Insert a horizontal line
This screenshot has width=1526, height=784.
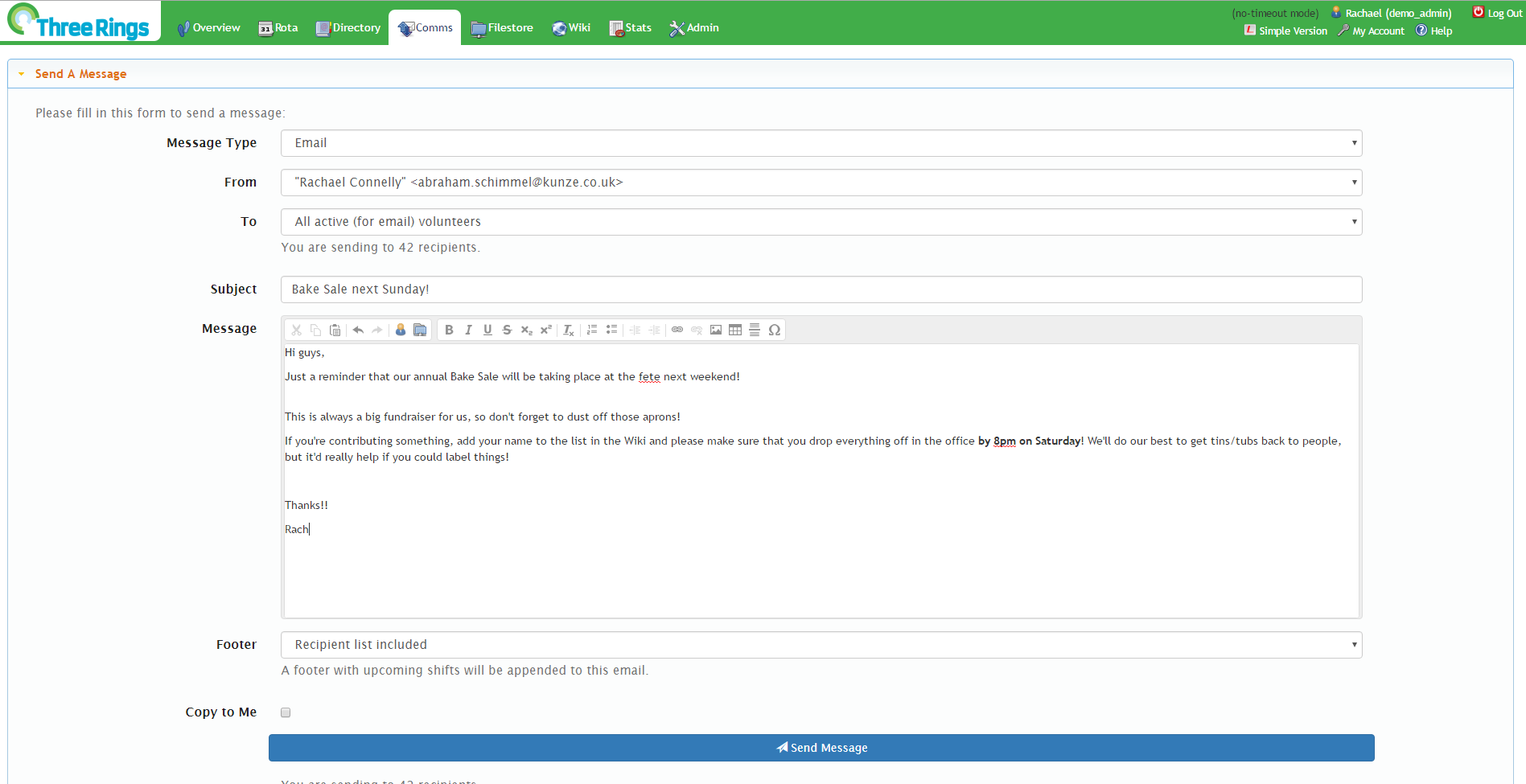755,330
